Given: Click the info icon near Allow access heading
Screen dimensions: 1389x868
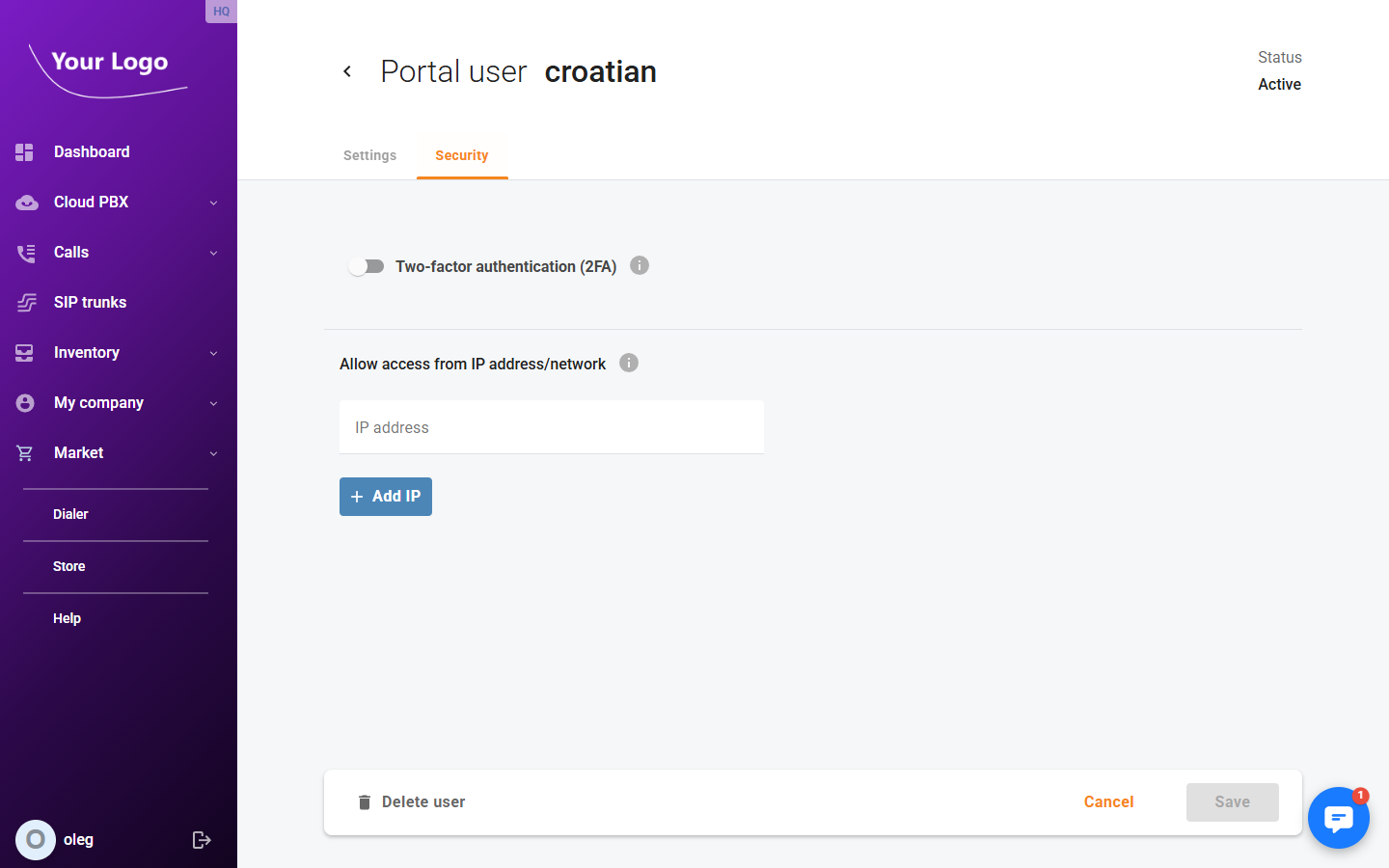Looking at the screenshot, I should [x=628, y=363].
